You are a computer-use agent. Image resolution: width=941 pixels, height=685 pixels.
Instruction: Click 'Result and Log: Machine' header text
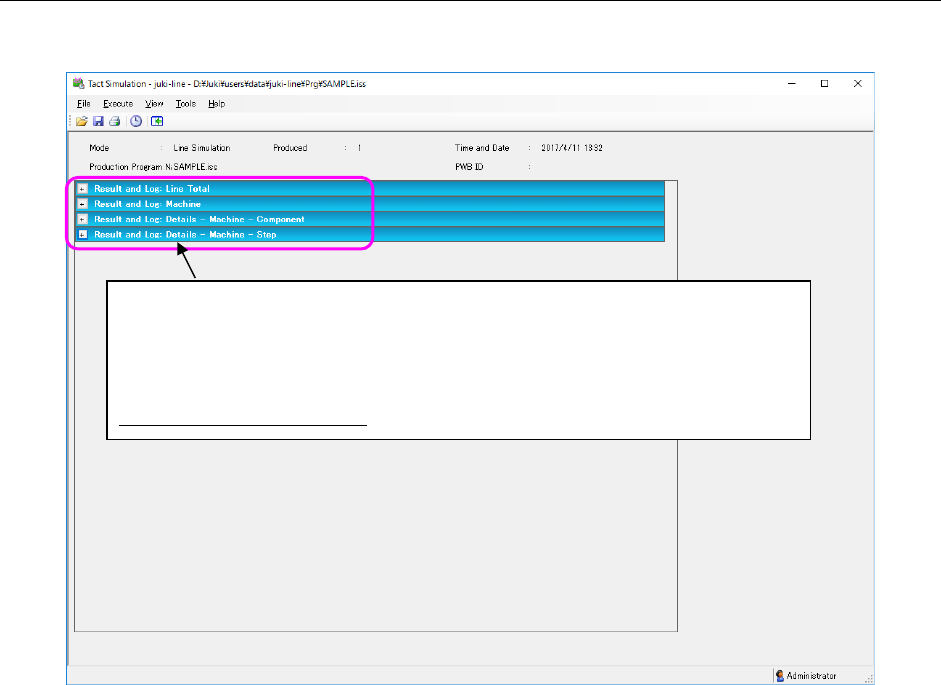point(147,204)
